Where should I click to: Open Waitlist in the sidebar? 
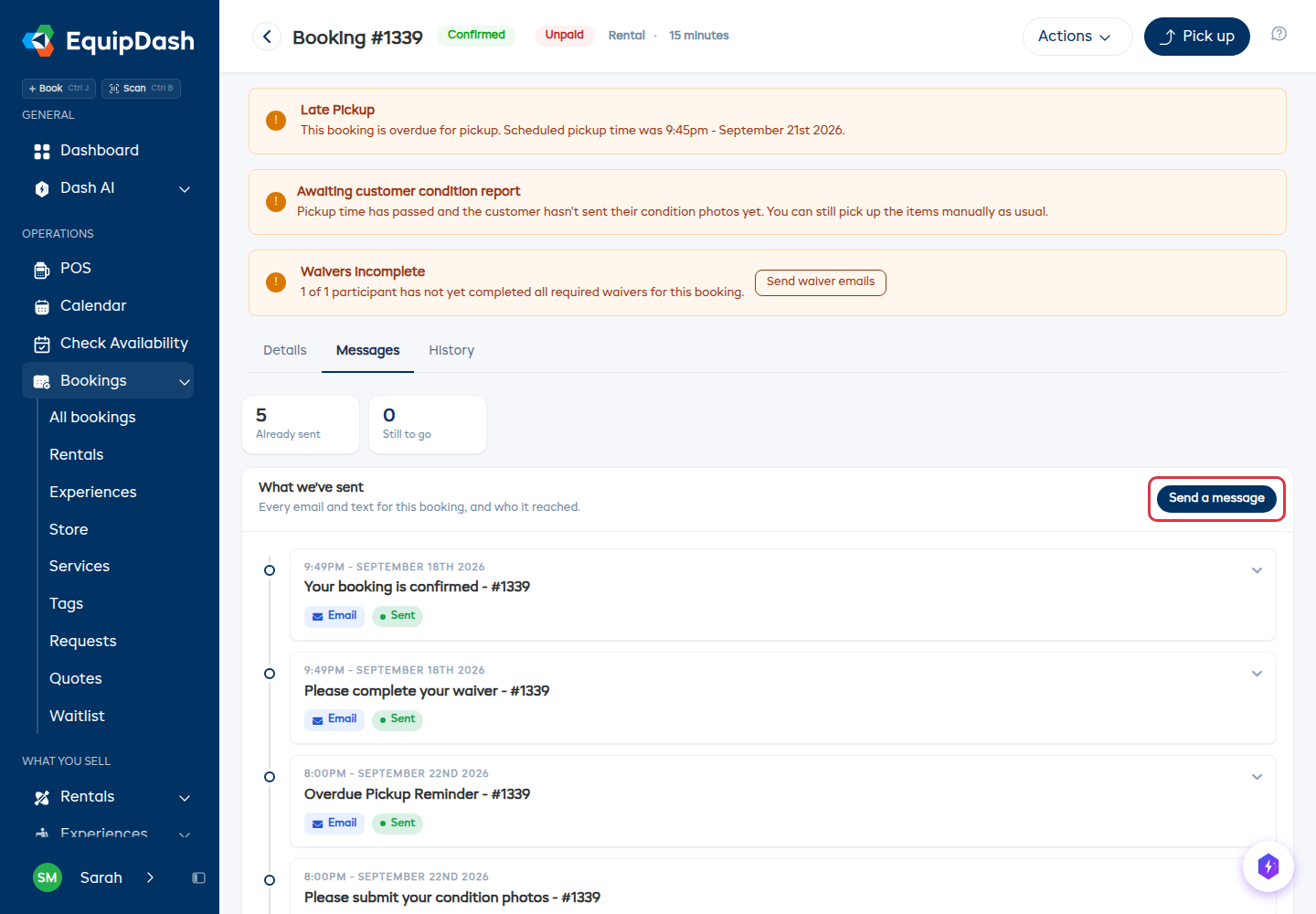pos(77,716)
